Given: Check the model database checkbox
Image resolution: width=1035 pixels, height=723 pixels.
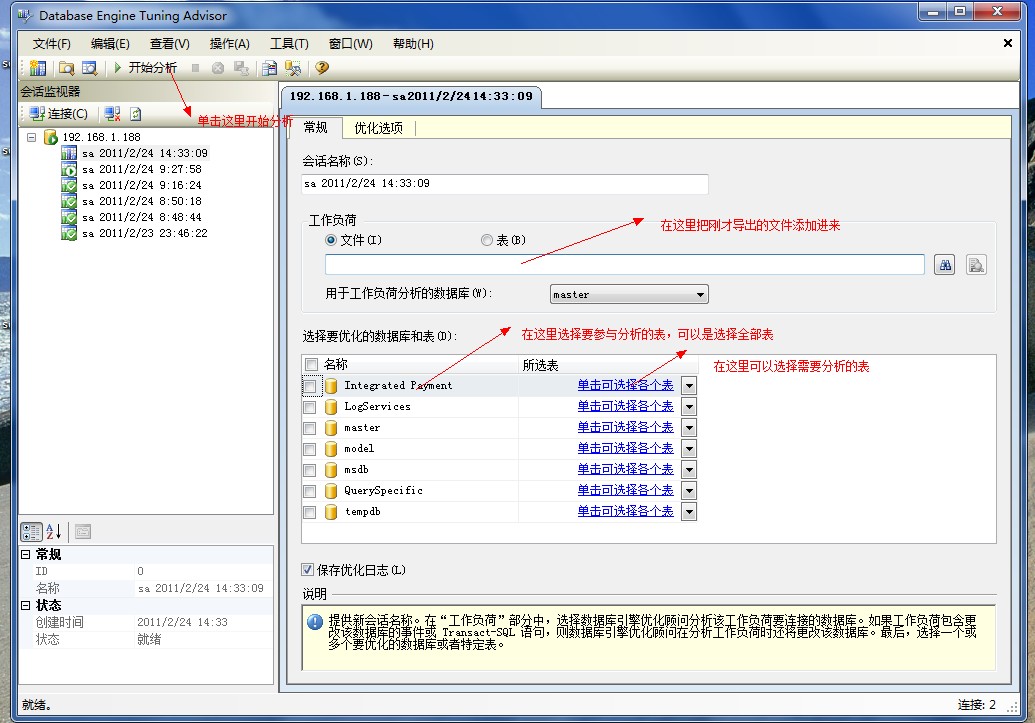Looking at the screenshot, I should click(310, 450).
